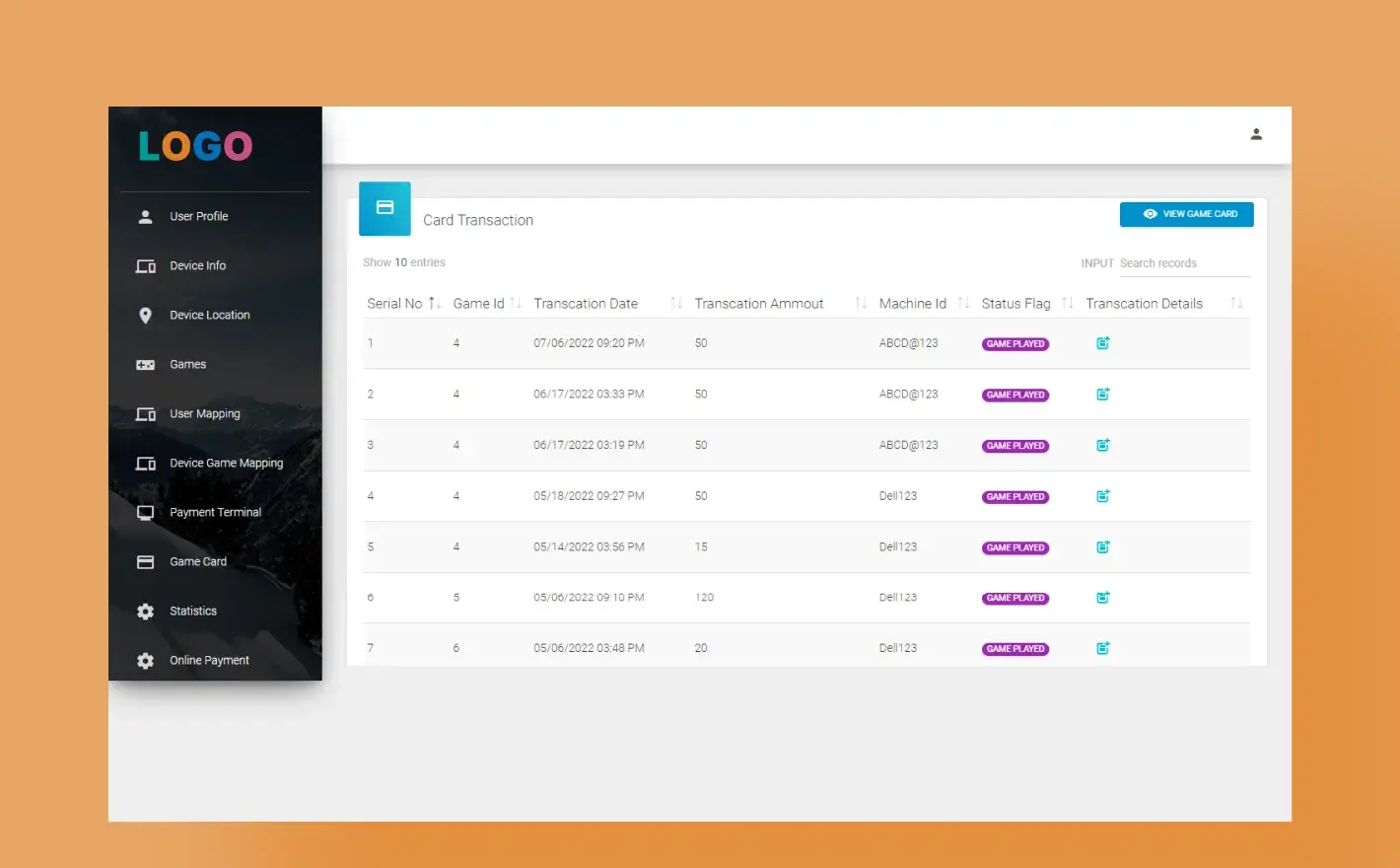Open transaction details for serial no 1
Image resolution: width=1400 pixels, height=868 pixels.
click(x=1102, y=343)
